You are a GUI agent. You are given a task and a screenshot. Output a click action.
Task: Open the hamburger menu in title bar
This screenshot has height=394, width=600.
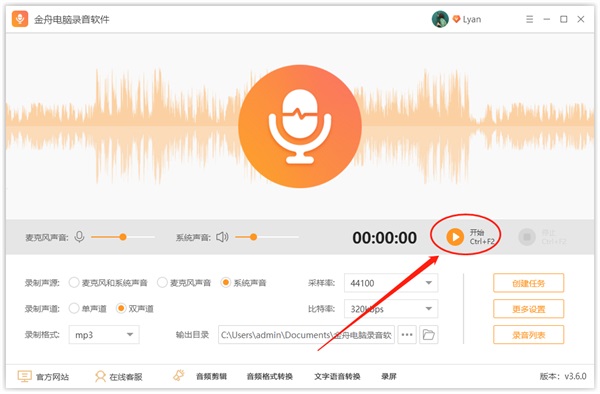[530, 19]
